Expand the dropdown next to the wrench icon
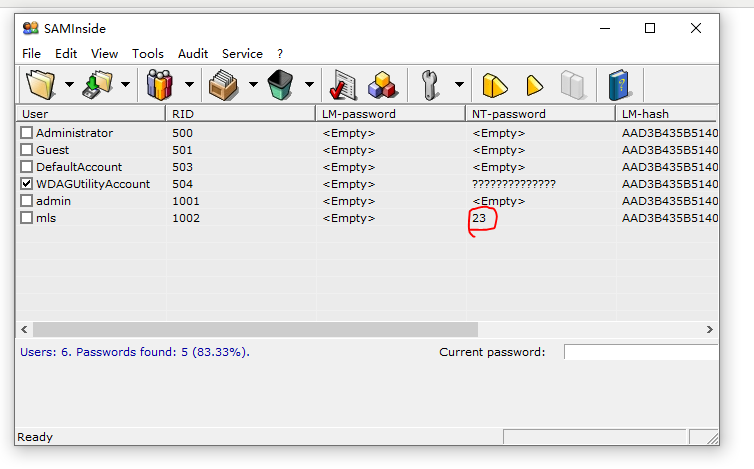The width and height of the screenshot is (754, 469). tap(459, 85)
